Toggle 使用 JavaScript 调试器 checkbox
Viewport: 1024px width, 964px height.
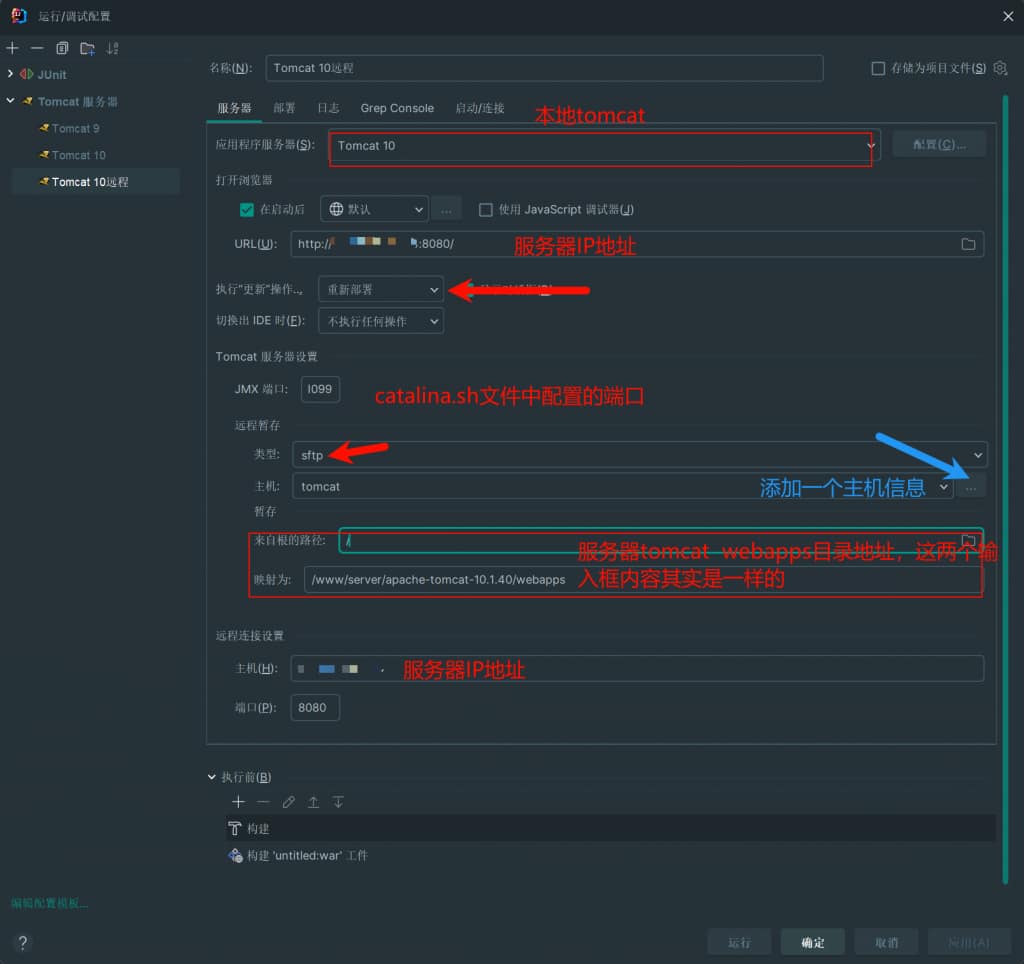click(x=486, y=210)
